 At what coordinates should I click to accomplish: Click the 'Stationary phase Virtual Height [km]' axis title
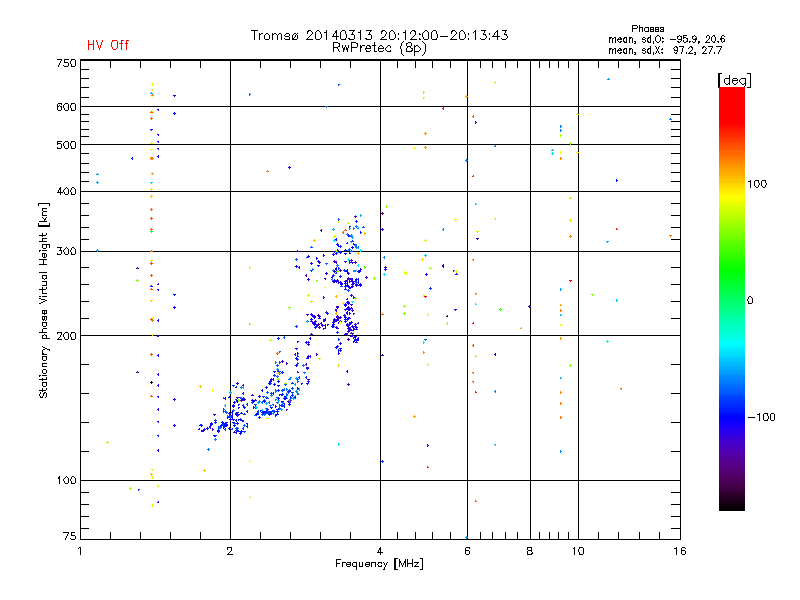[44, 300]
